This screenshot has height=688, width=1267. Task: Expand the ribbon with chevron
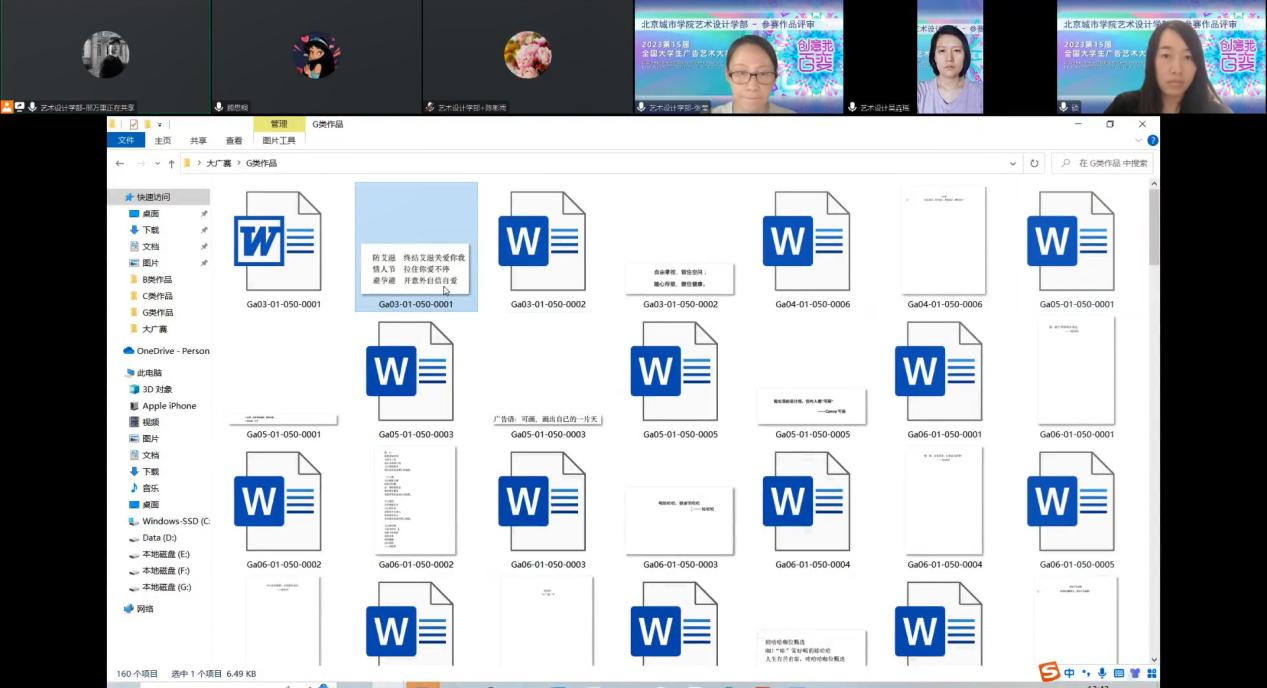[1138, 141]
